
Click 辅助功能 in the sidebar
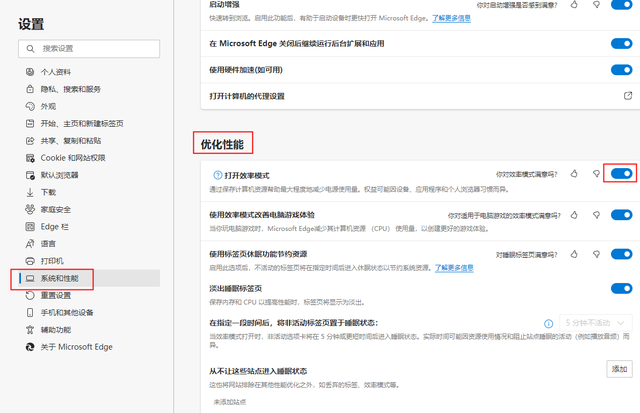click(56, 330)
